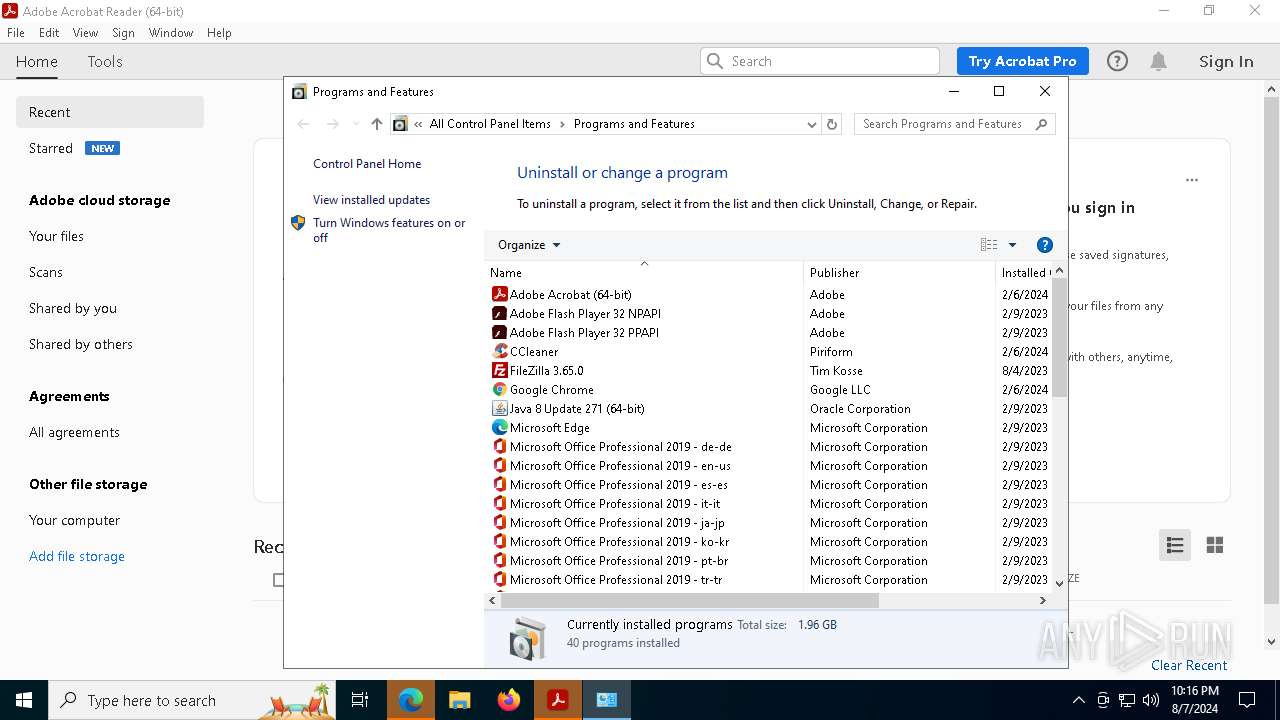Click Add file storage link
1280x720 pixels.
click(77, 556)
